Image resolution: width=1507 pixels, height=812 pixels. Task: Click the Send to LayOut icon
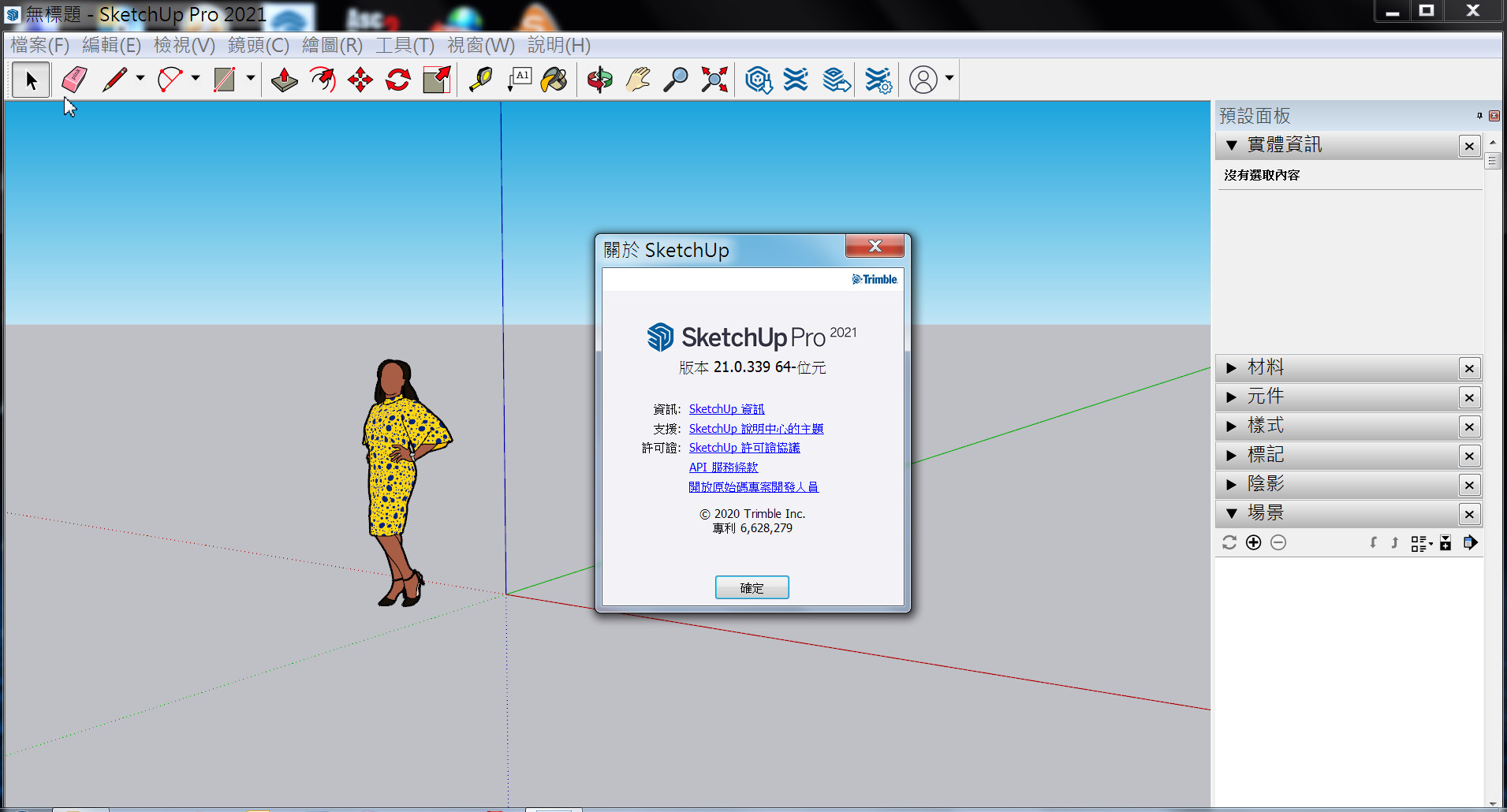click(837, 80)
